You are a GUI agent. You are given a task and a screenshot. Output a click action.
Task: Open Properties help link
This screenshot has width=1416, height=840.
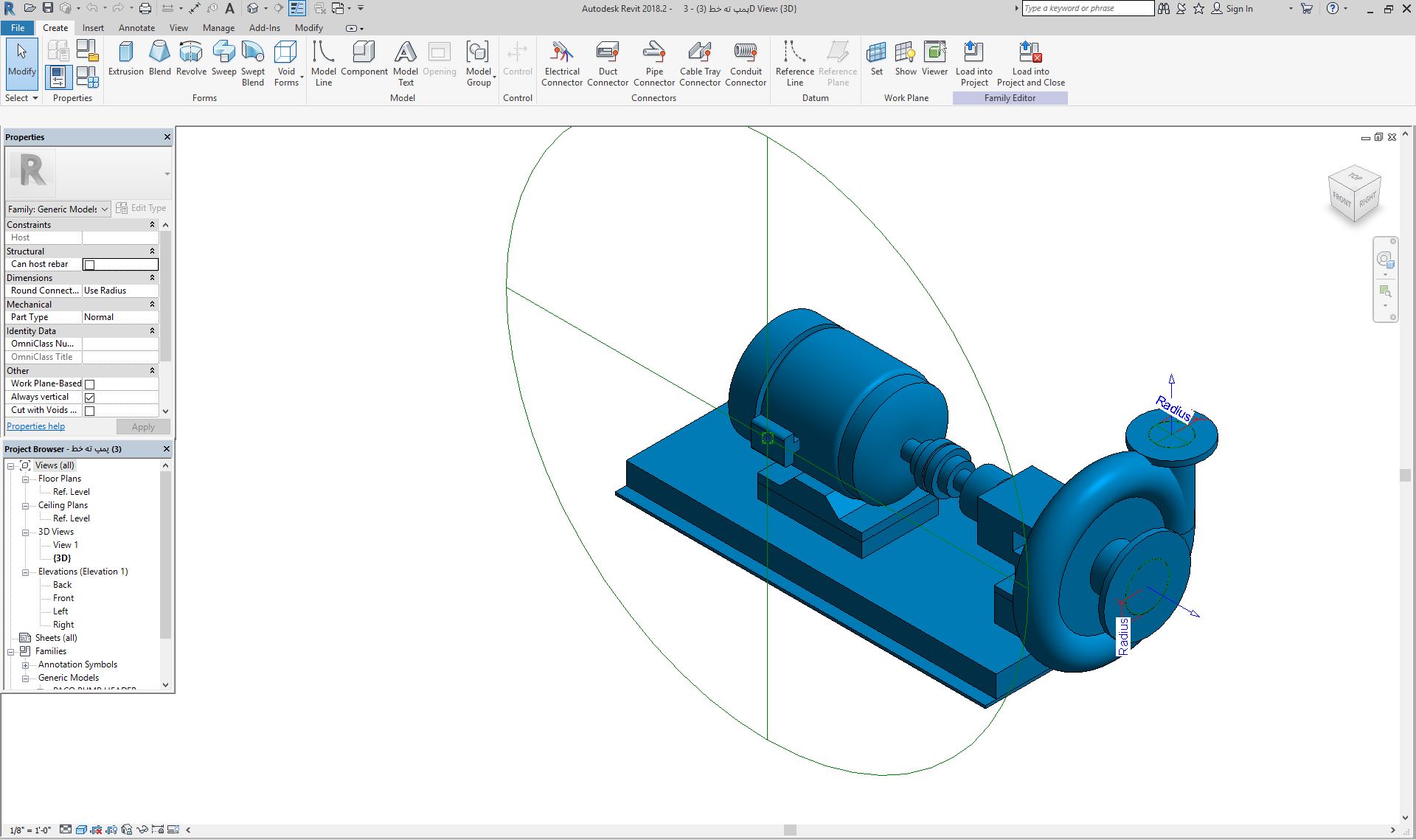[x=35, y=426]
